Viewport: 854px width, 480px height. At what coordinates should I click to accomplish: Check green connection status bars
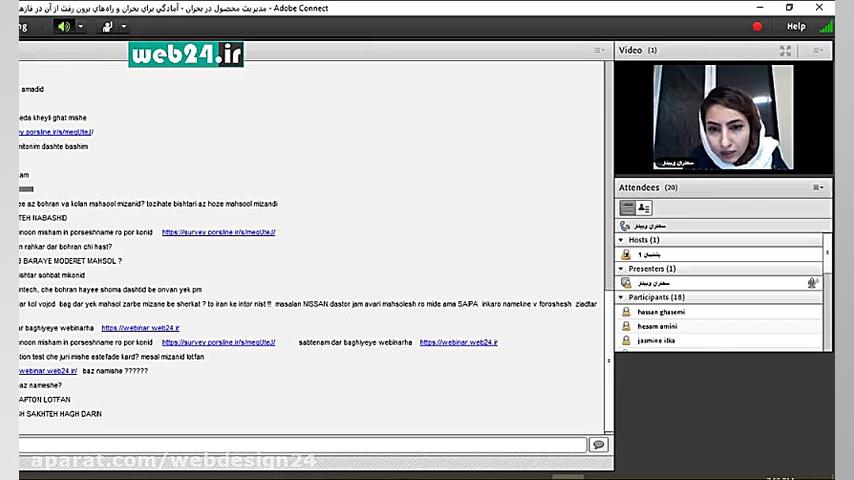(x=826, y=27)
